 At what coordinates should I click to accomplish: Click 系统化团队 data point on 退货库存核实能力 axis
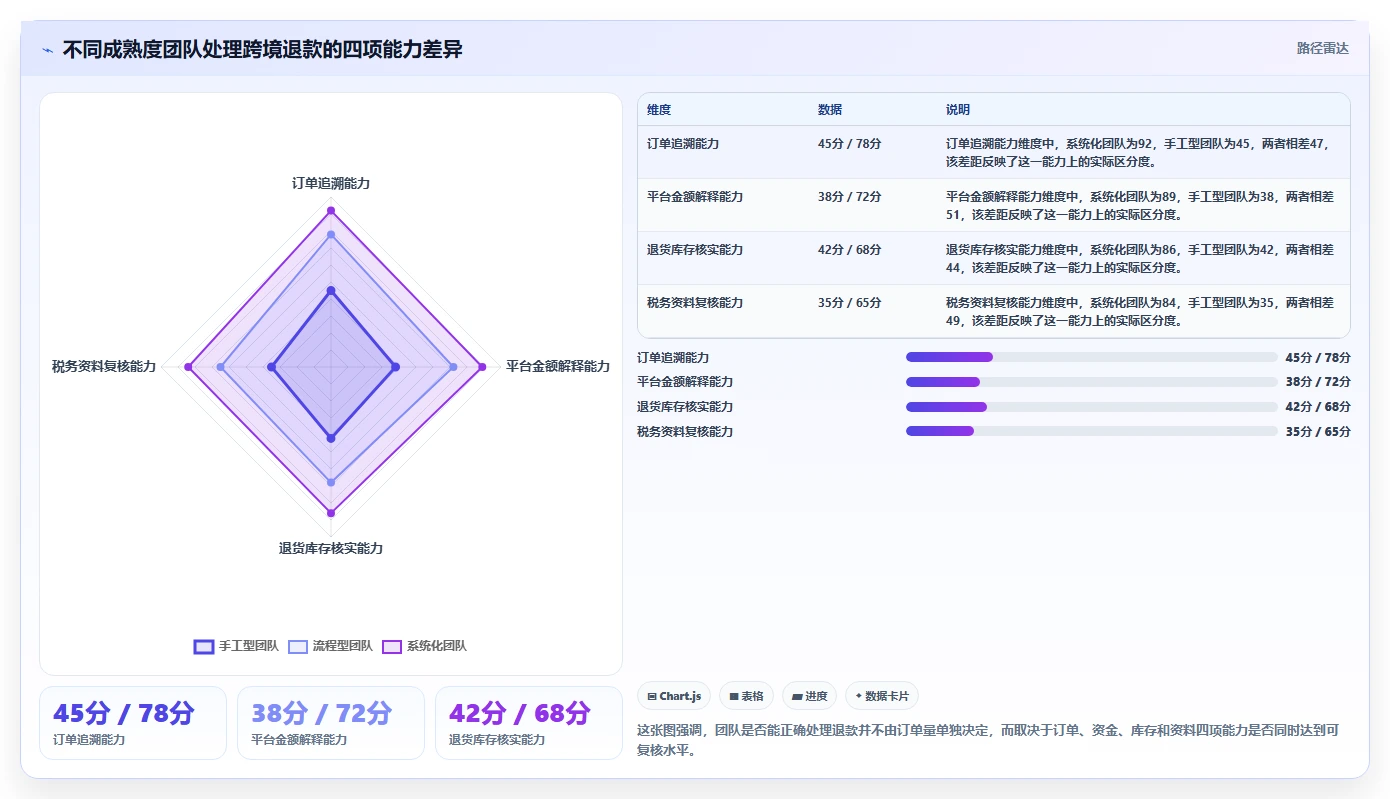click(331, 514)
